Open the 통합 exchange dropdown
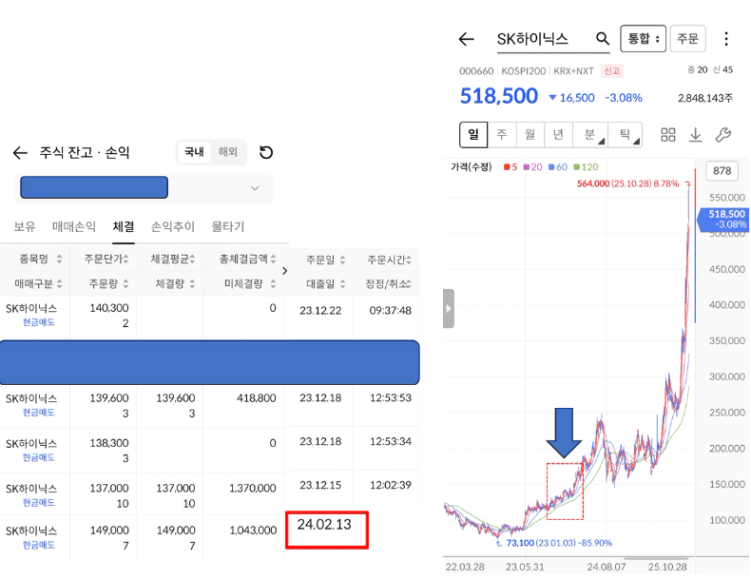This screenshot has width=751, height=579. (x=642, y=39)
